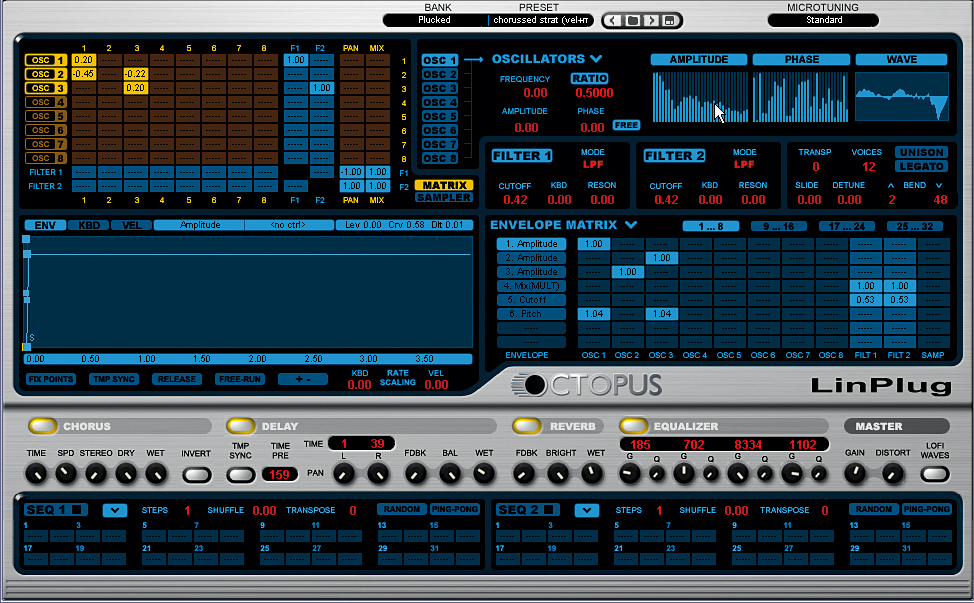
Task: Select envelope range 9...16 tab
Action: click(779, 226)
